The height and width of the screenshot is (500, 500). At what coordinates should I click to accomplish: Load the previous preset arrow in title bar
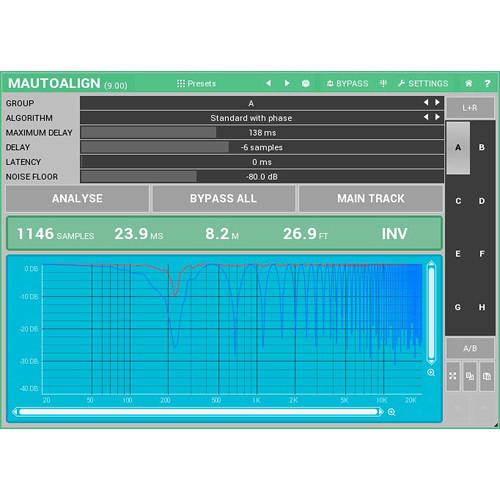269,83
